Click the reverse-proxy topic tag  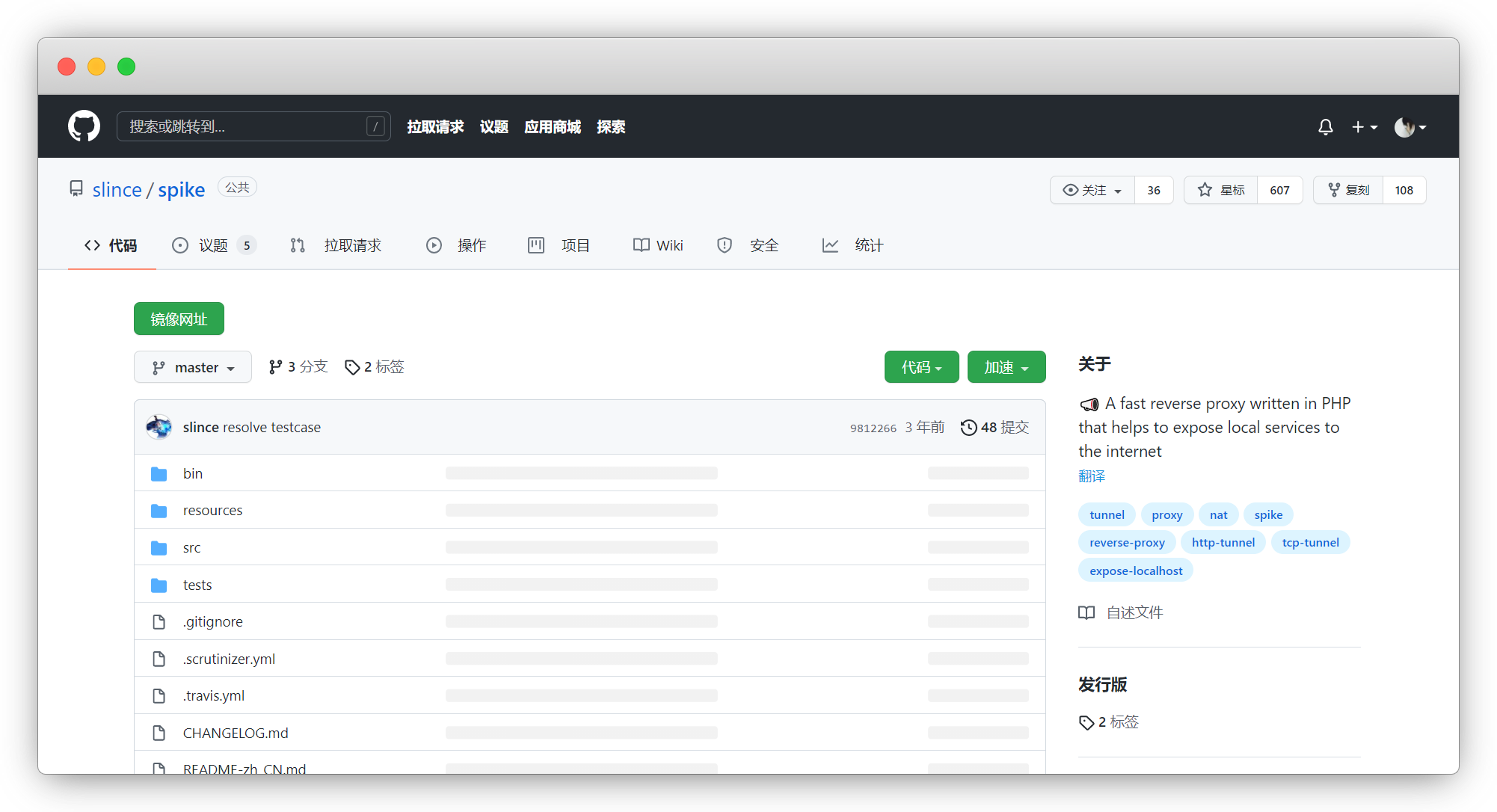point(1127,543)
